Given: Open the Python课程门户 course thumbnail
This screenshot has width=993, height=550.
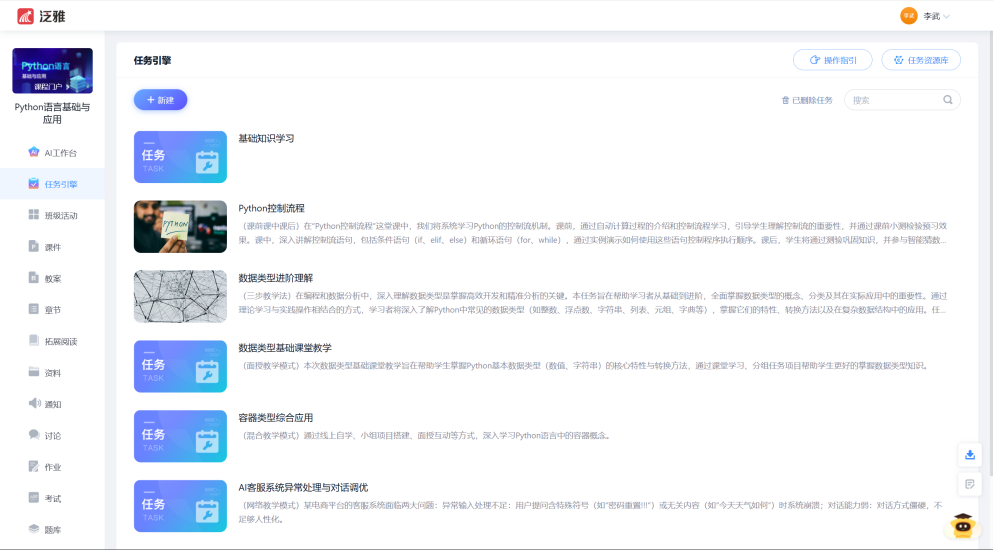Looking at the screenshot, I should (x=53, y=70).
